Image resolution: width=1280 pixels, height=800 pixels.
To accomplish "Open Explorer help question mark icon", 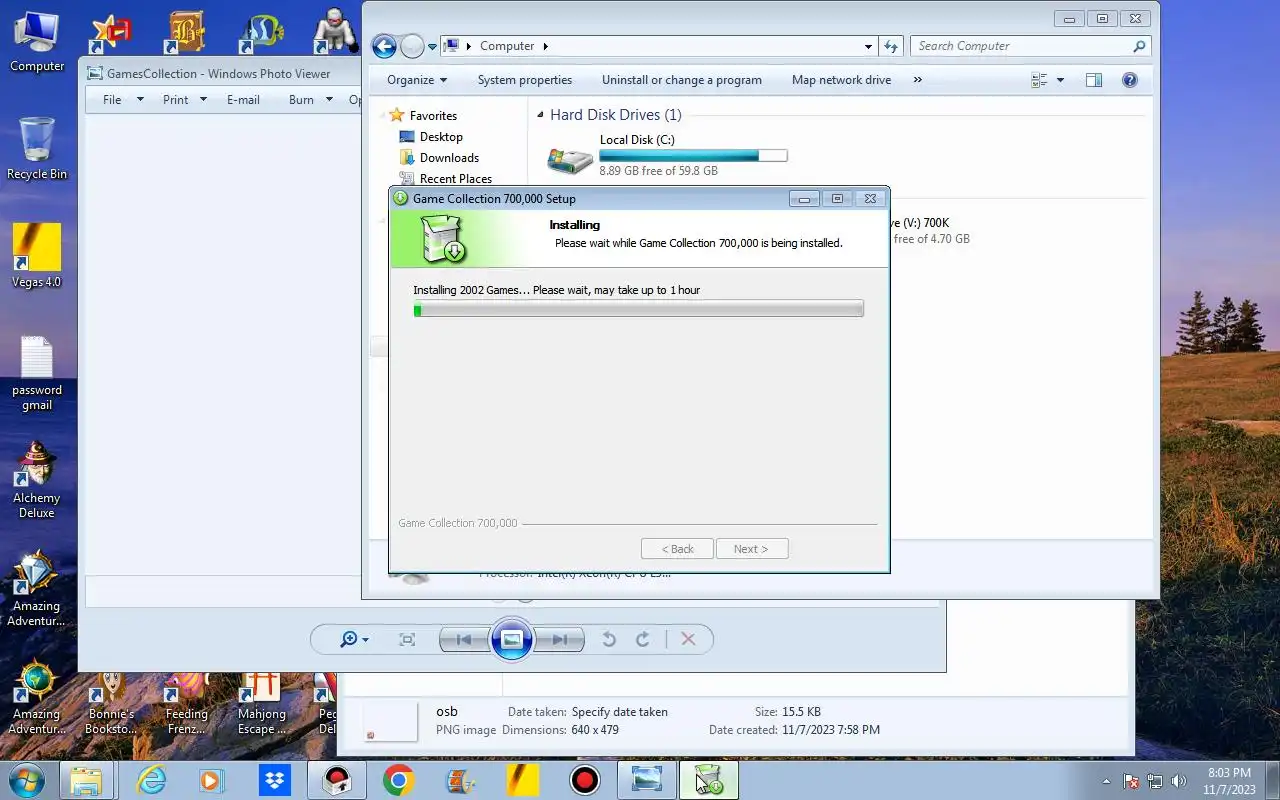I will (x=1130, y=80).
